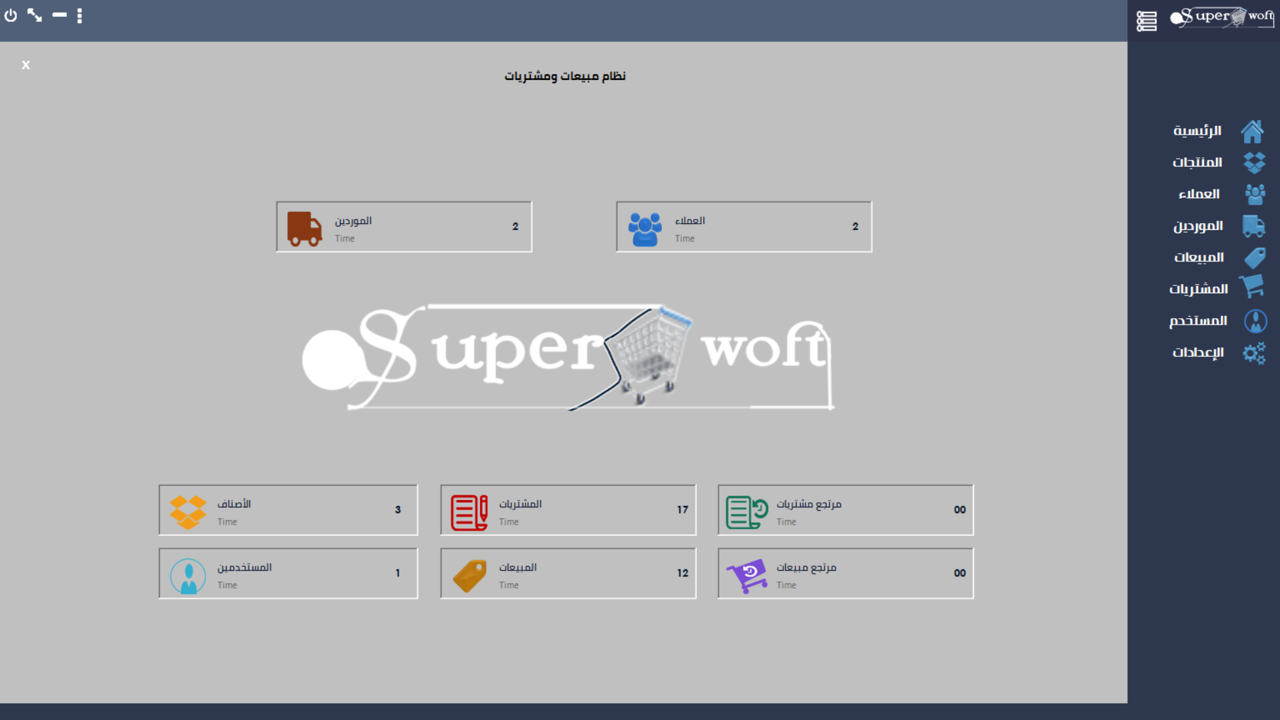Click the customers group icon for العملاء
Viewport: 1280px width, 720px height.
(1254, 193)
